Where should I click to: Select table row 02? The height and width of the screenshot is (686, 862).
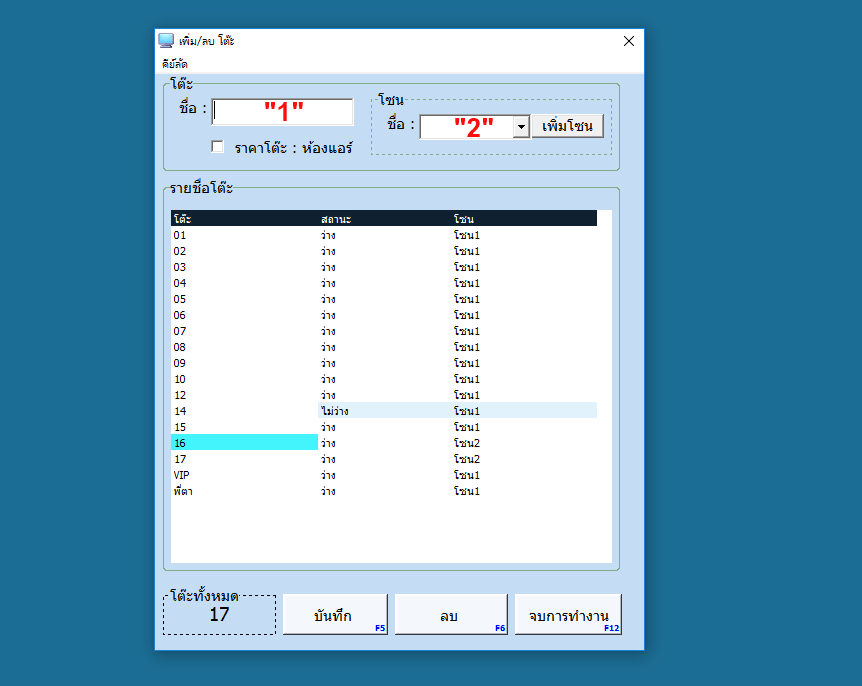(x=384, y=251)
